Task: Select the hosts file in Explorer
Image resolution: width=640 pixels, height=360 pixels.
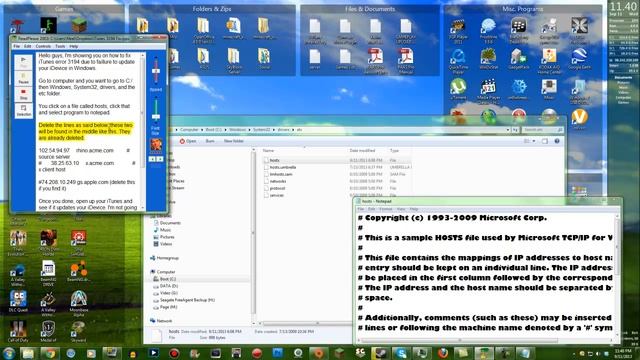Action: click(x=274, y=160)
